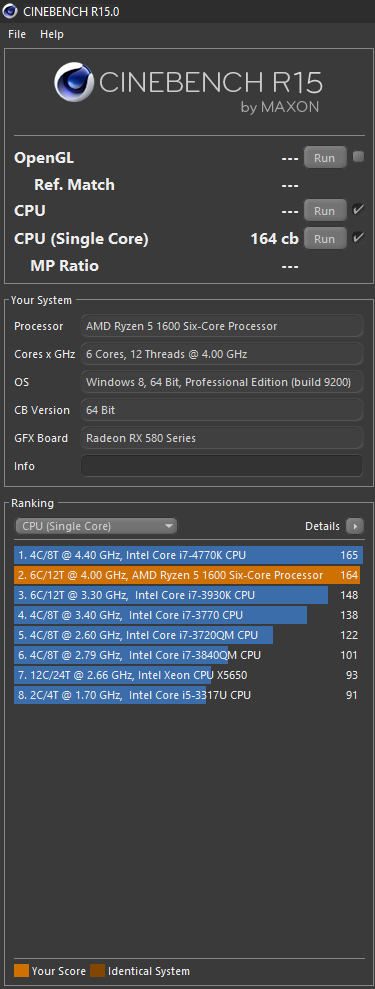This screenshot has width=375, height=989.
Task: Click the brown Identical System legend swatch
Action: [98, 971]
